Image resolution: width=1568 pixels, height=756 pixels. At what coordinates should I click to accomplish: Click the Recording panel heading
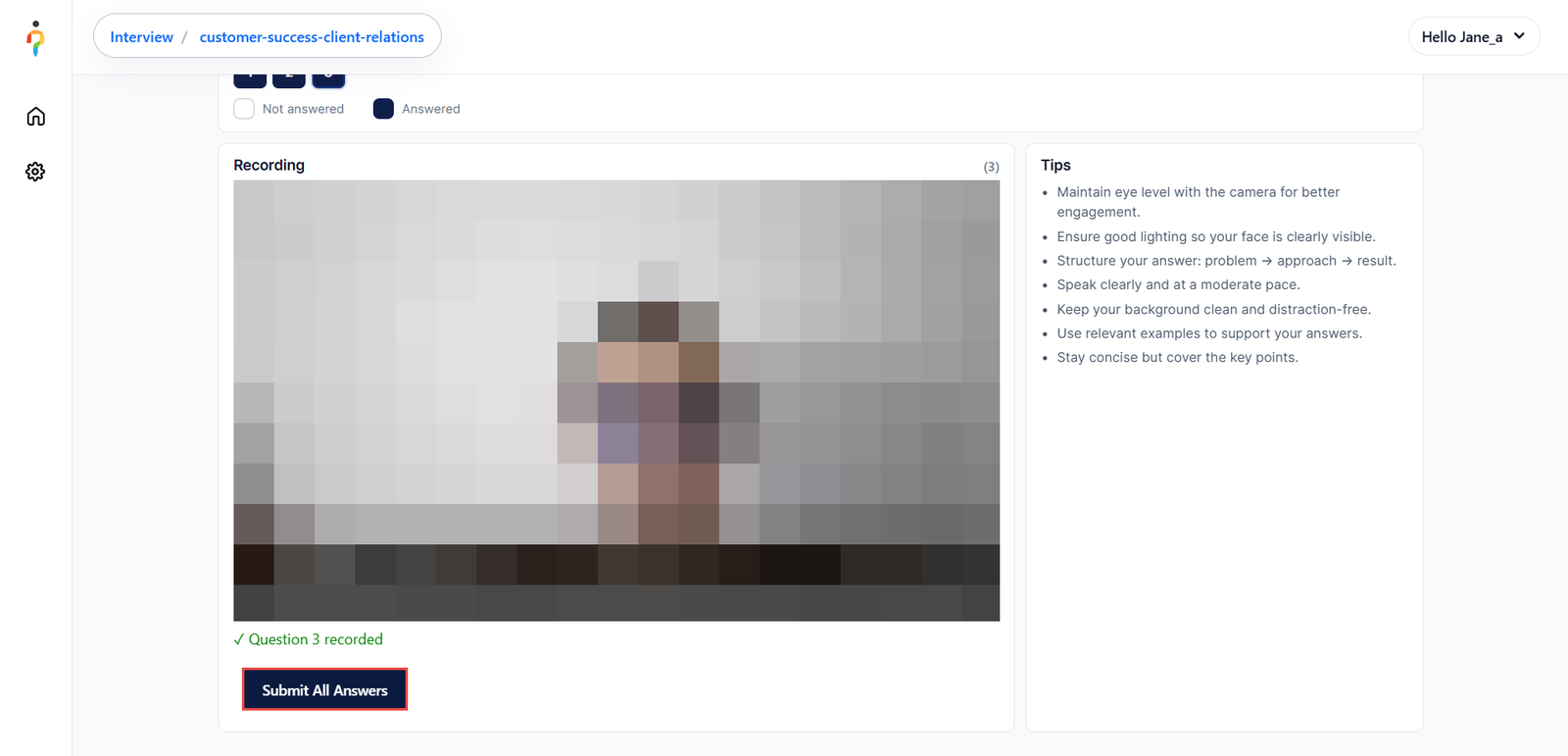[x=269, y=165]
